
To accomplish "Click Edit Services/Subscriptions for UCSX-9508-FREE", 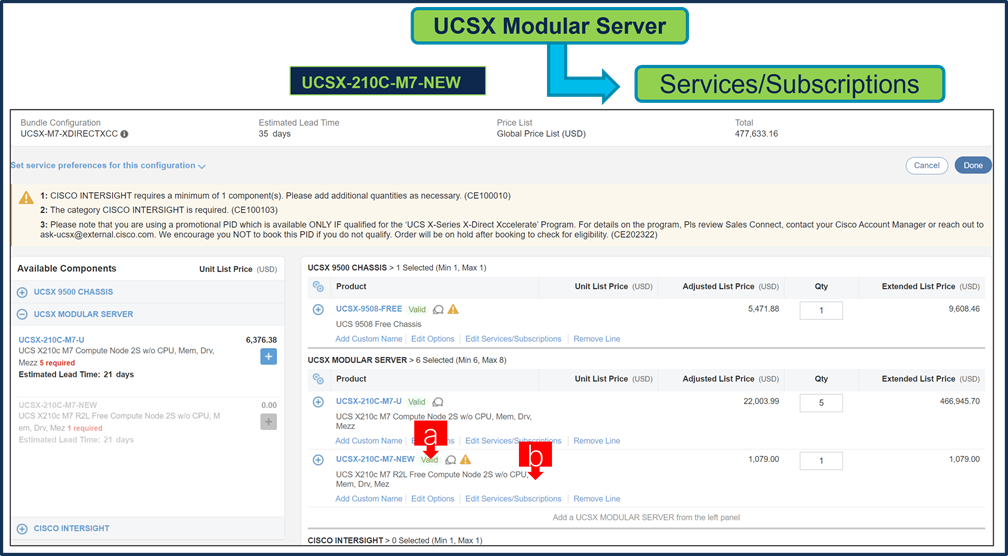I will pyautogui.click(x=513, y=339).
